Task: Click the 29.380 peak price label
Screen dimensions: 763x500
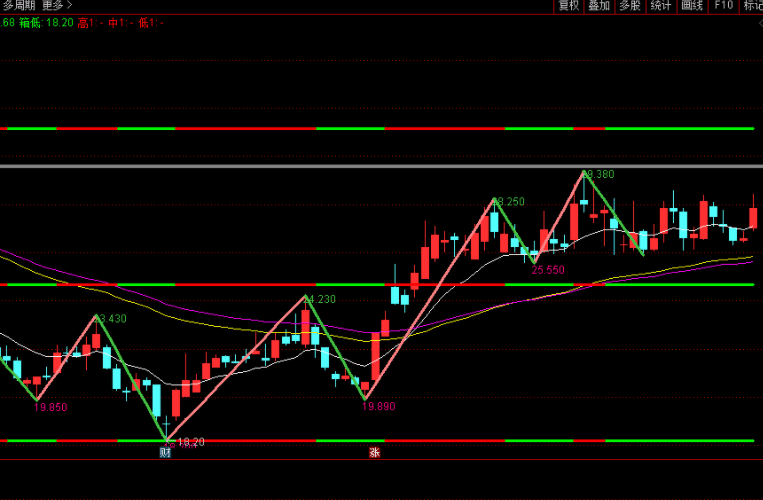Action: [x=600, y=174]
